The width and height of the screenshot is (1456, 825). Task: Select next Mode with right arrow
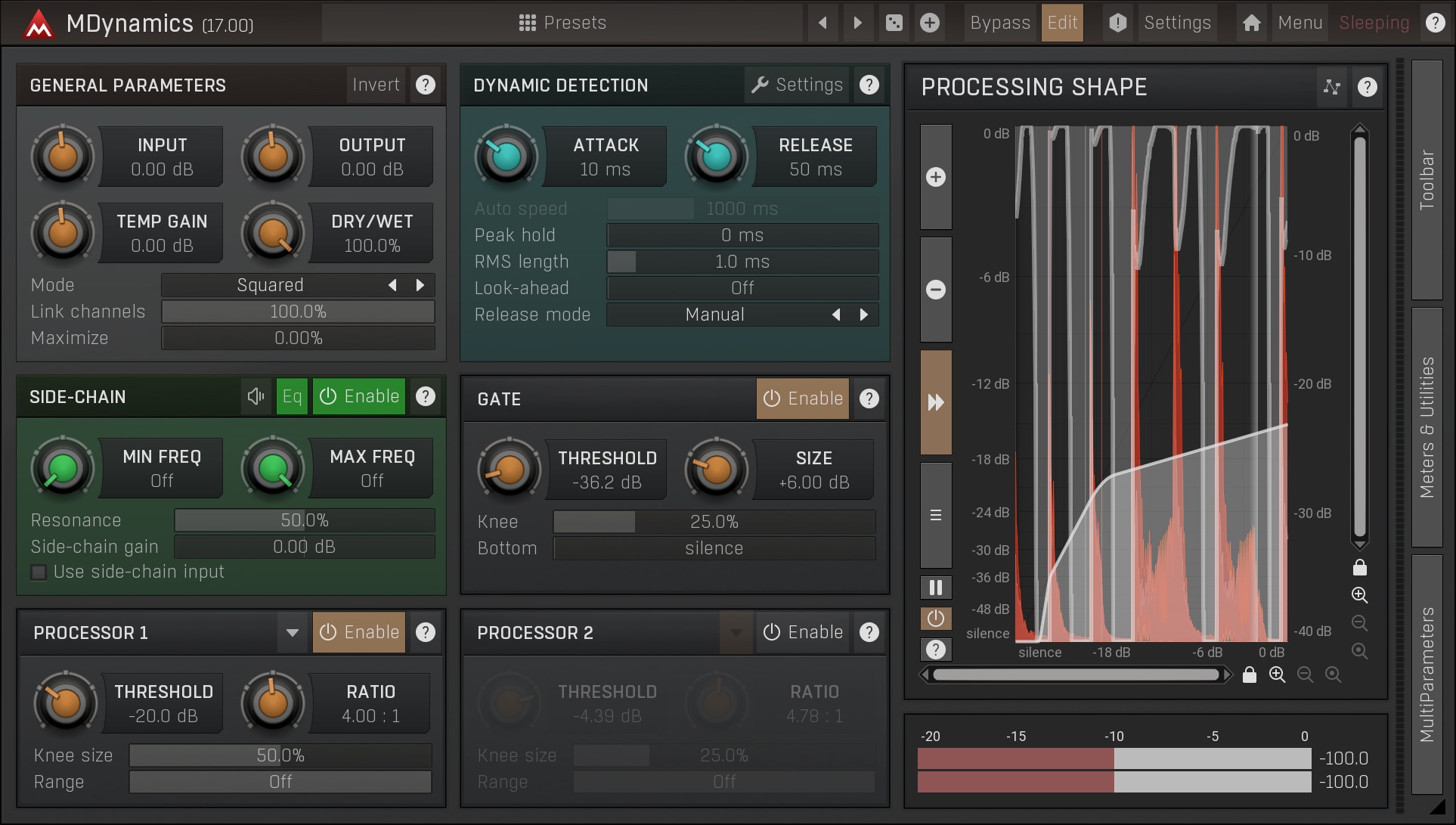420,285
